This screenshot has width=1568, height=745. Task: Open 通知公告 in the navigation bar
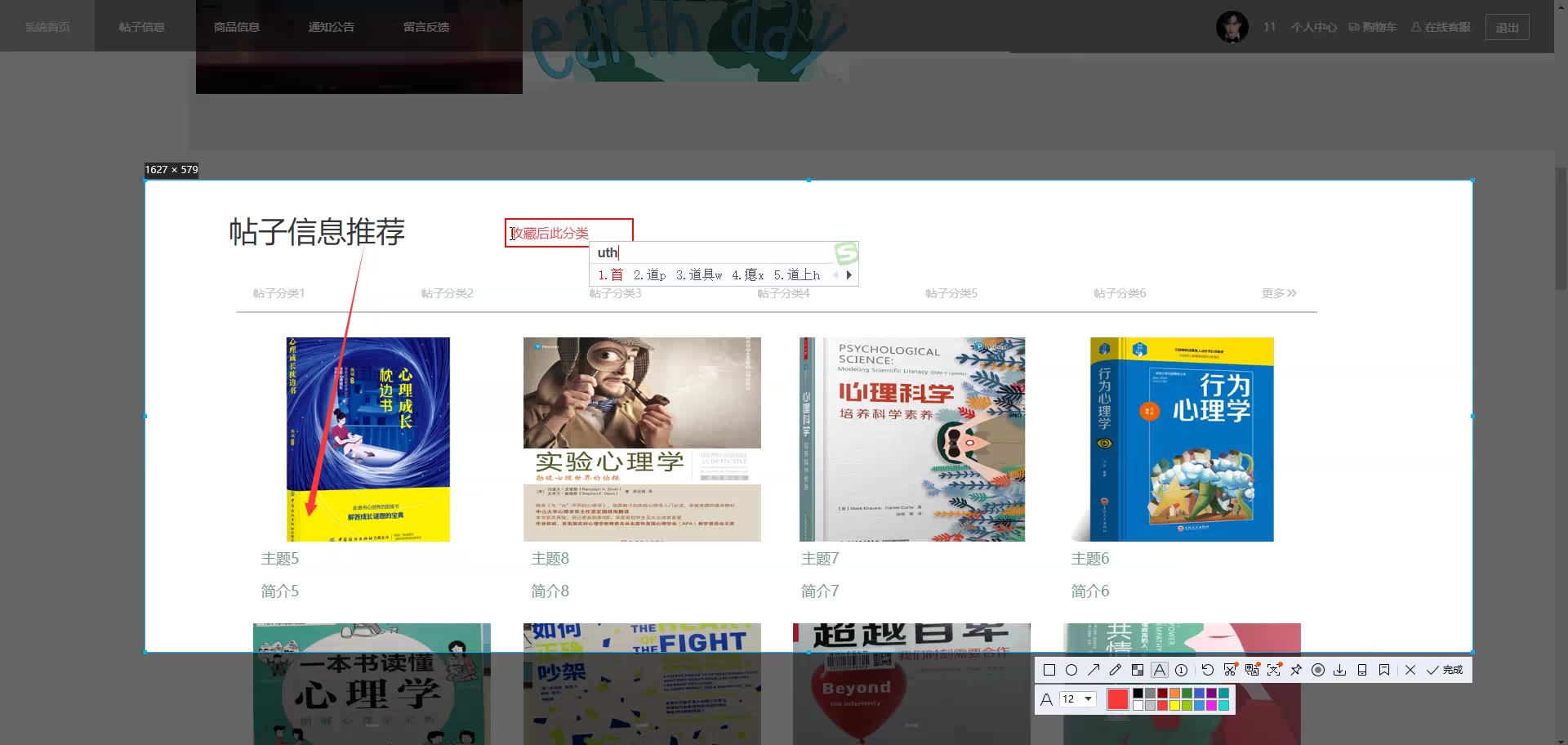pyautogui.click(x=332, y=27)
